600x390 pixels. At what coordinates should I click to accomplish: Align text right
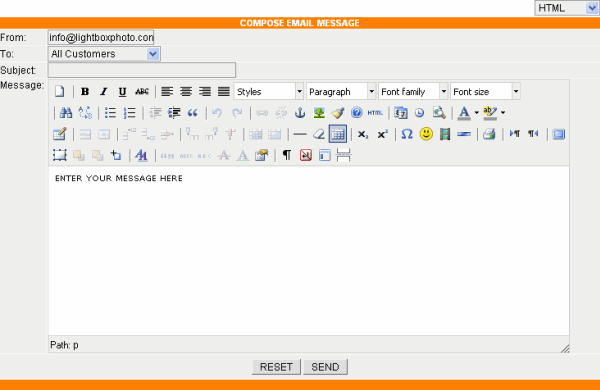coord(205,91)
